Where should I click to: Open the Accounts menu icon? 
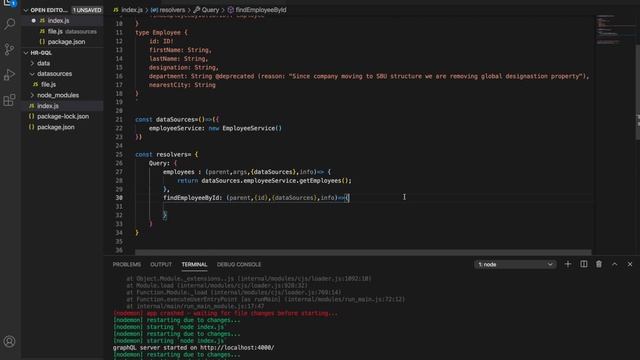click(9, 341)
